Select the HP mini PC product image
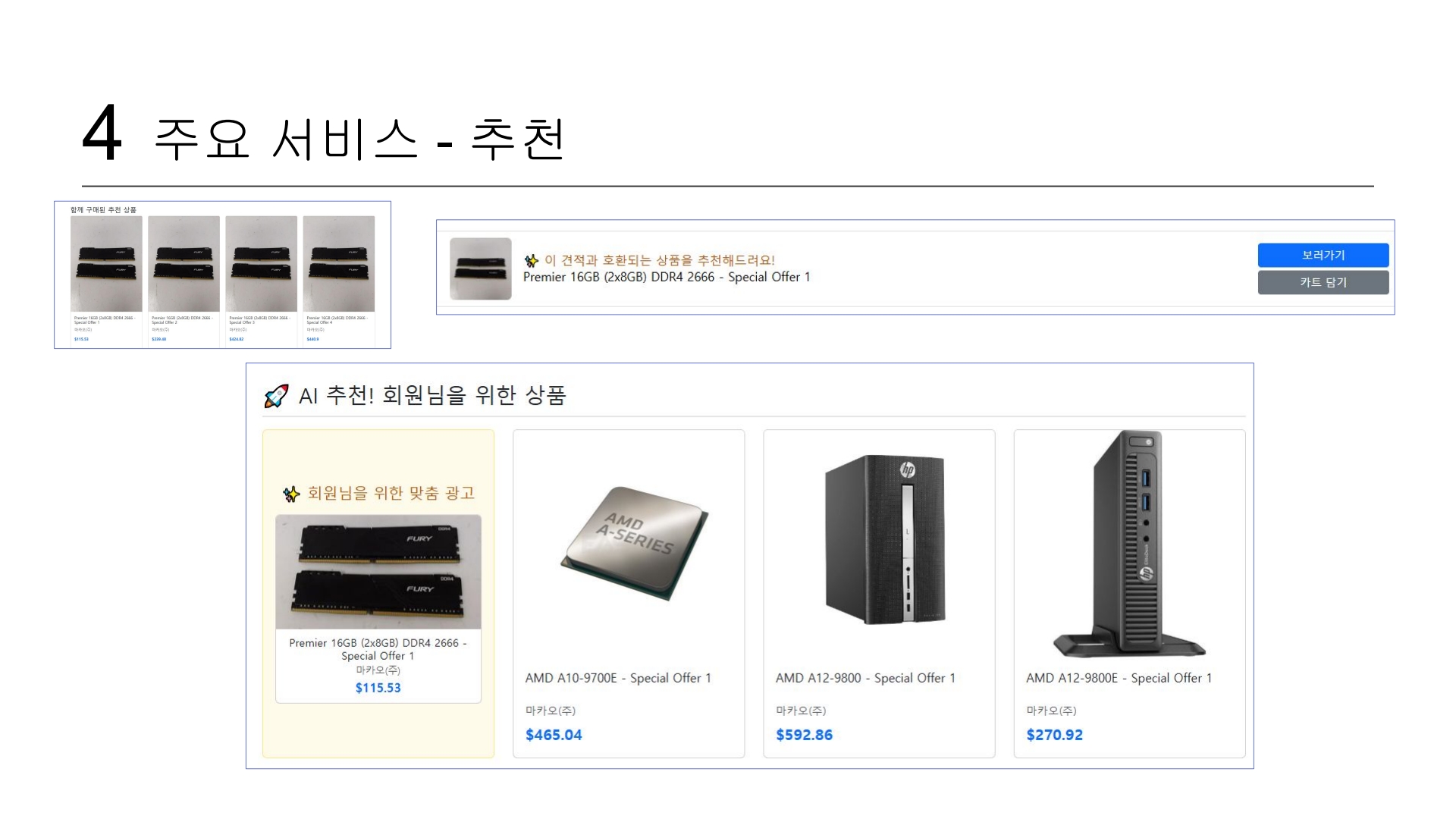 (x=1129, y=544)
